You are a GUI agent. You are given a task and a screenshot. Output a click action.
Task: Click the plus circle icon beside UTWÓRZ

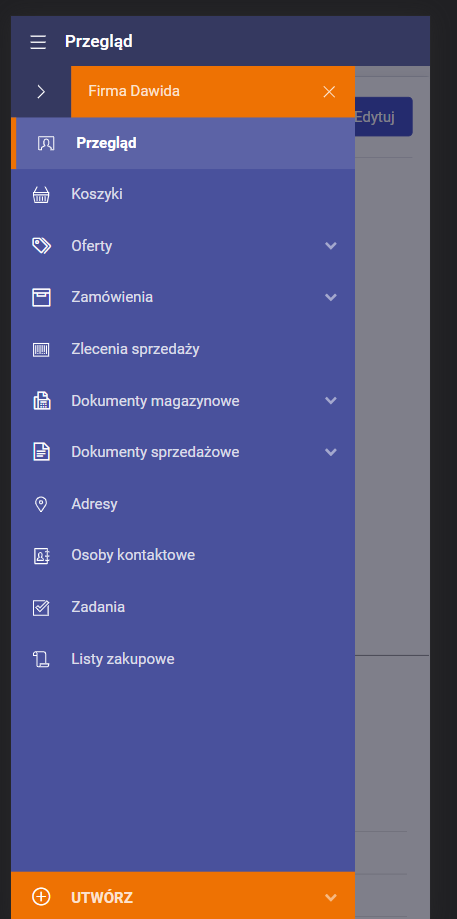tap(41, 897)
